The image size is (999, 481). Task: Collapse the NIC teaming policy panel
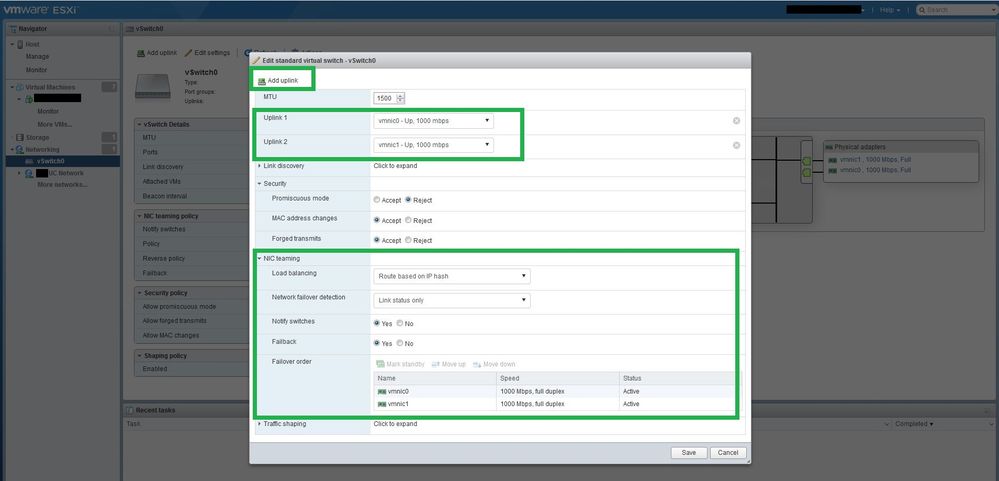140,216
